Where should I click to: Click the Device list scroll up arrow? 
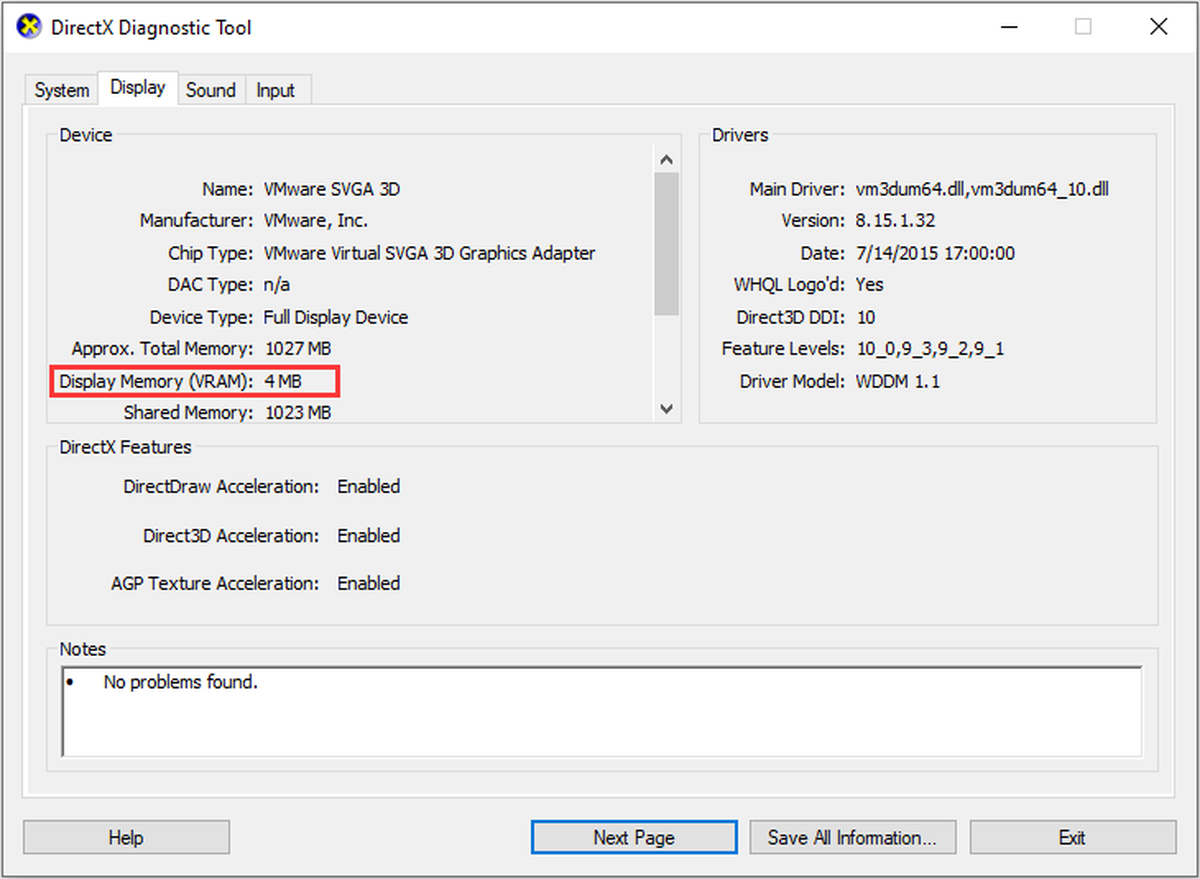667,160
